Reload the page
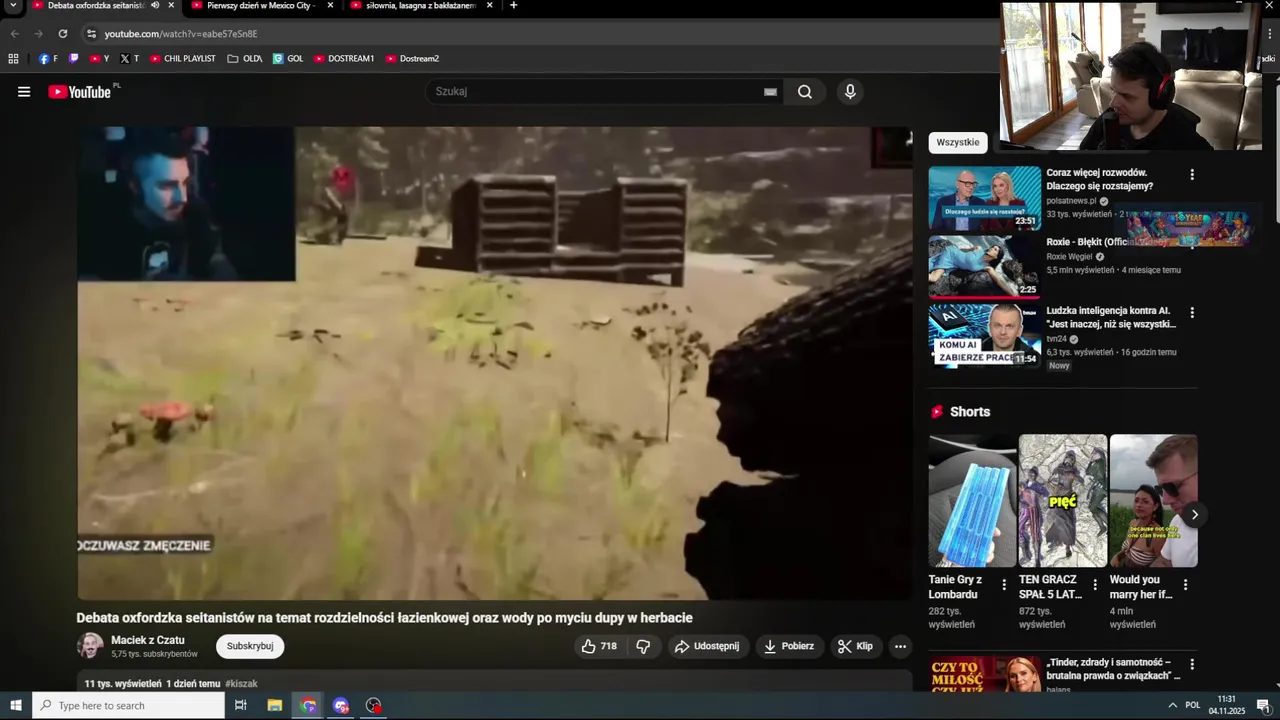The height and width of the screenshot is (720, 1280). tap(62, 33)
